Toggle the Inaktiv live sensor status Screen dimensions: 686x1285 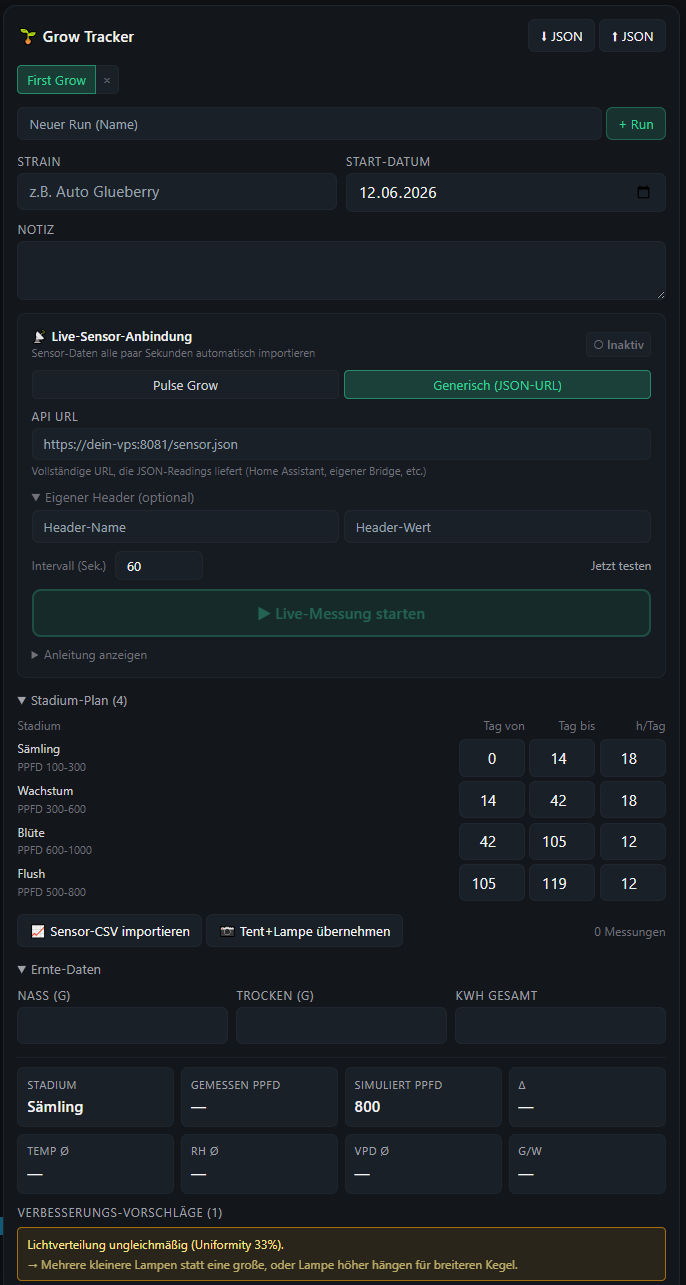click(618, 344)
